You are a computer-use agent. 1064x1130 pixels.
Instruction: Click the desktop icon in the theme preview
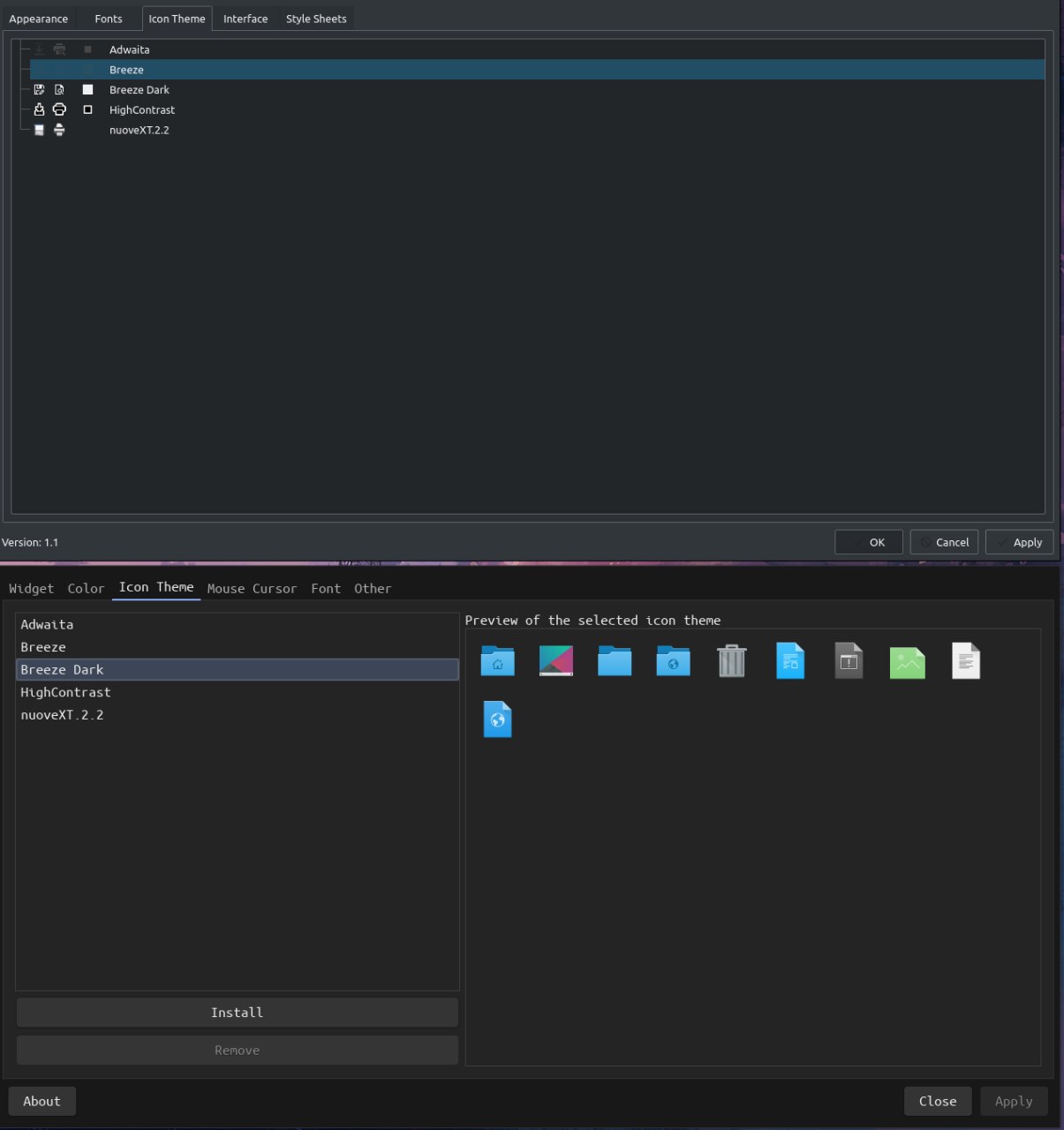(x=556, y=660)
